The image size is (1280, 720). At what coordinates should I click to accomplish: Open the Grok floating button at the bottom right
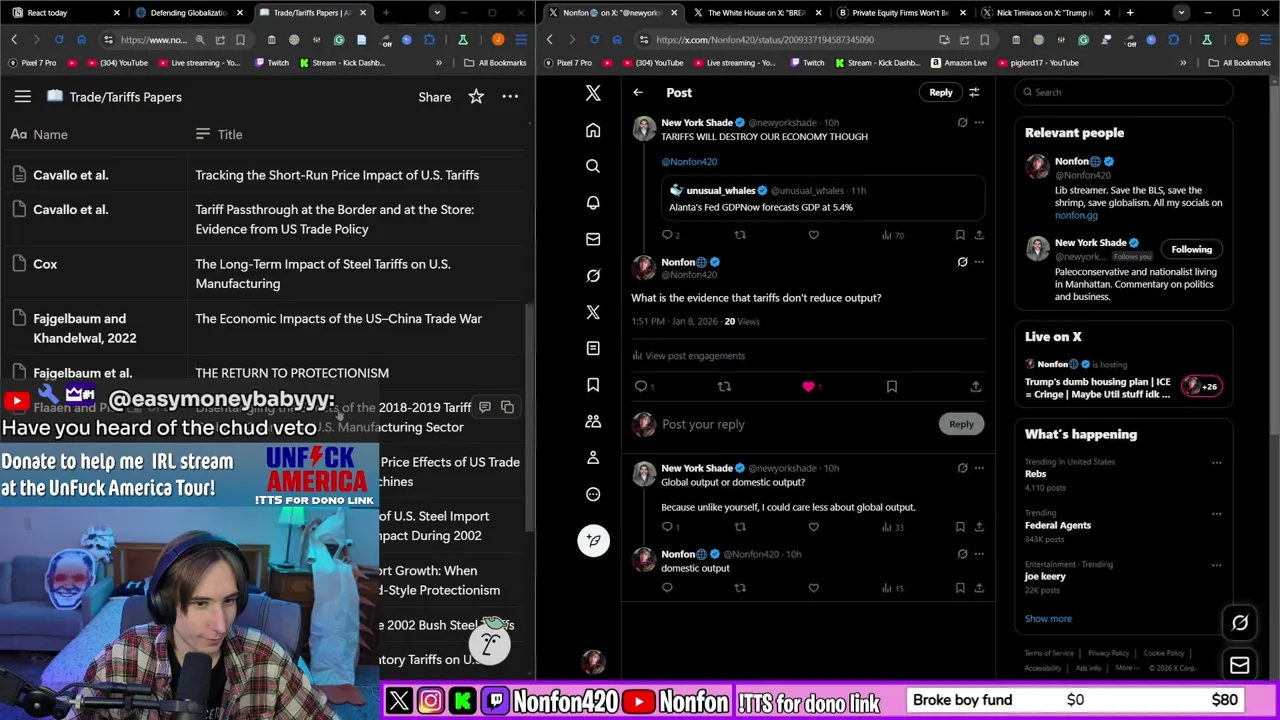(1240, 623)
